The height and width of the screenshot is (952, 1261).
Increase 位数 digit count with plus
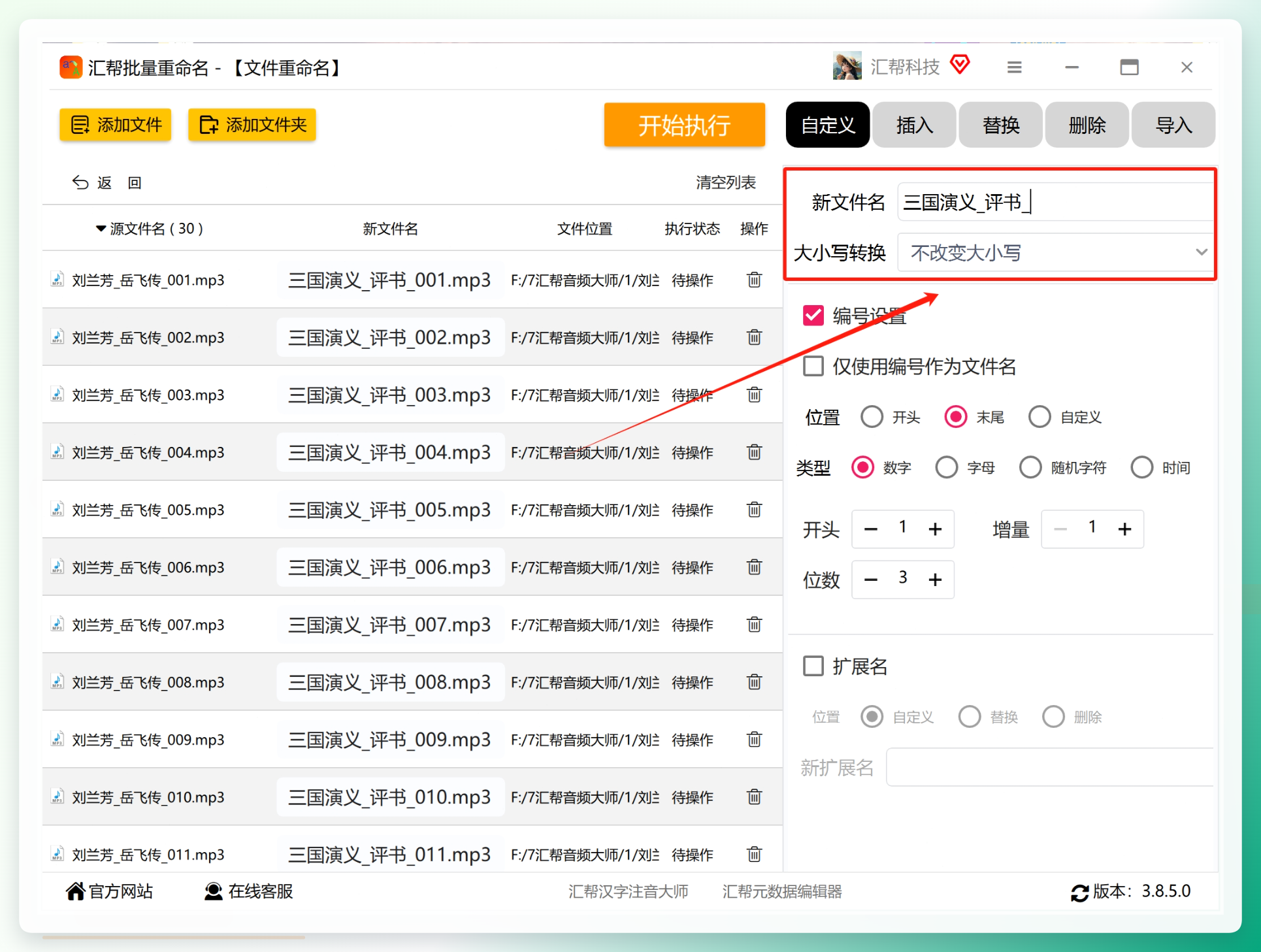pyautogui.click(x=935, y=579)
